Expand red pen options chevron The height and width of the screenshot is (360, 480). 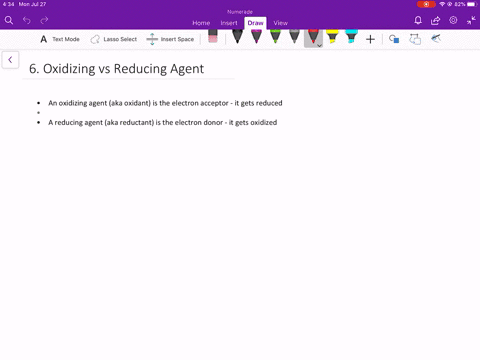(x=319, y=46)
